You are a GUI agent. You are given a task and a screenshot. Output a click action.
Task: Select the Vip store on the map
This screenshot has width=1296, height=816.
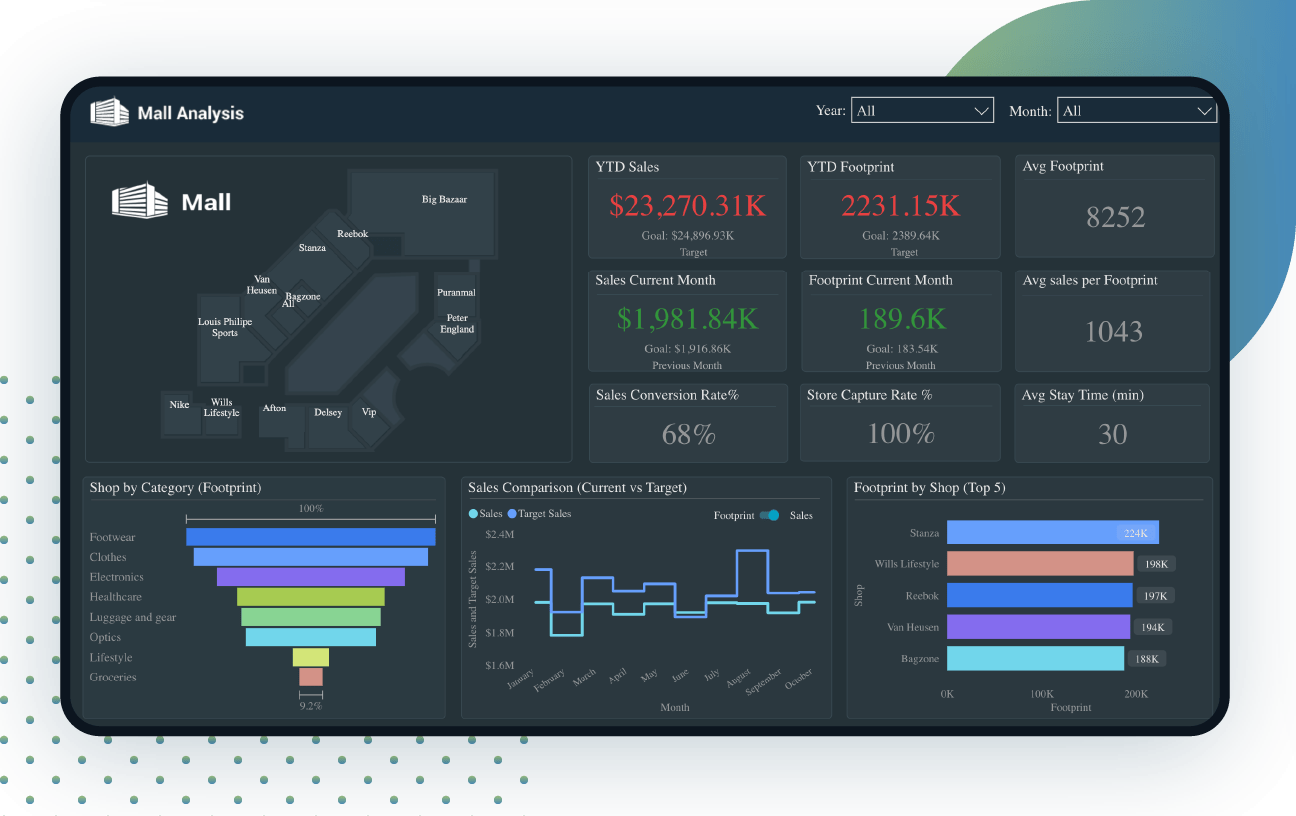pyautogui.click(x=369, y=412)
